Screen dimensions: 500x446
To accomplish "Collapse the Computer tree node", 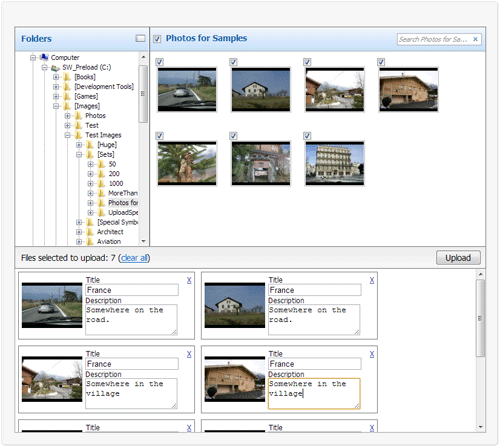I will click(33, 58).
